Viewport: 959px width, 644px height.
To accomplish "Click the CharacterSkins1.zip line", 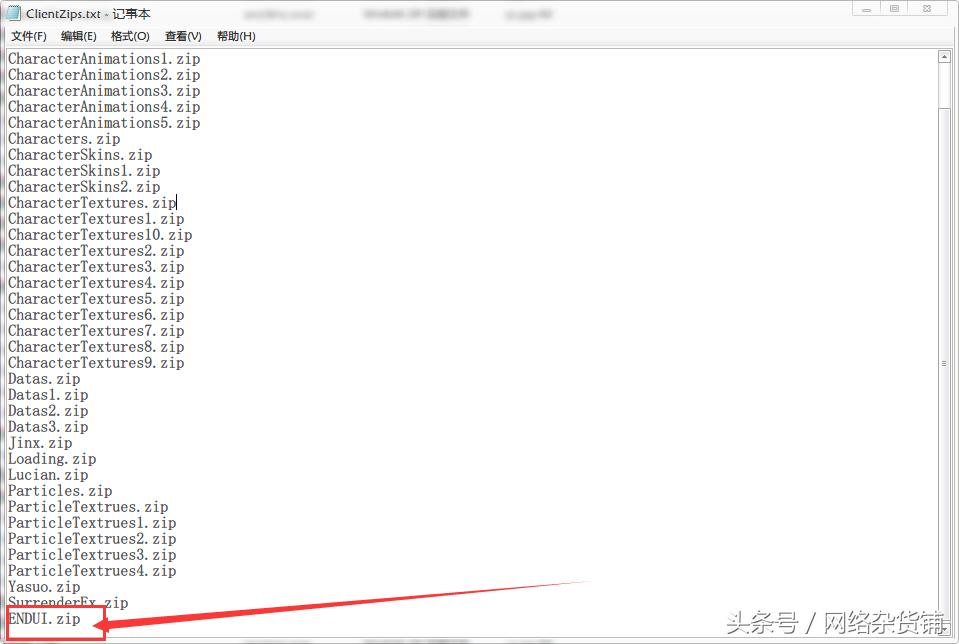I will tap(84, 171).
